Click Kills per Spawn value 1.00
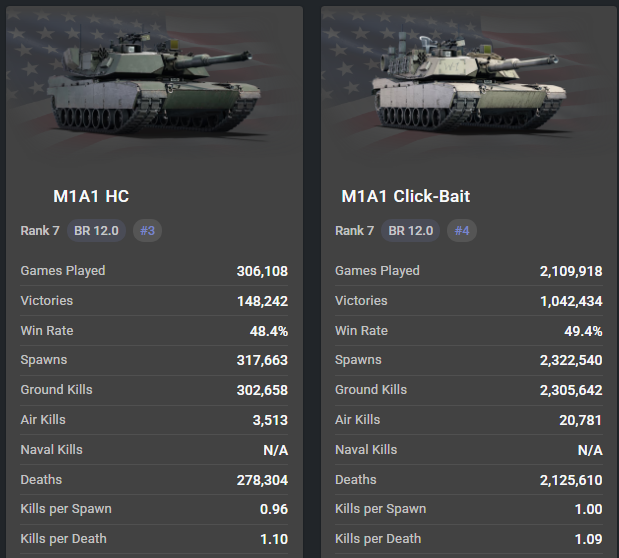Screen dimensions: 619x558 coord(589,509)
